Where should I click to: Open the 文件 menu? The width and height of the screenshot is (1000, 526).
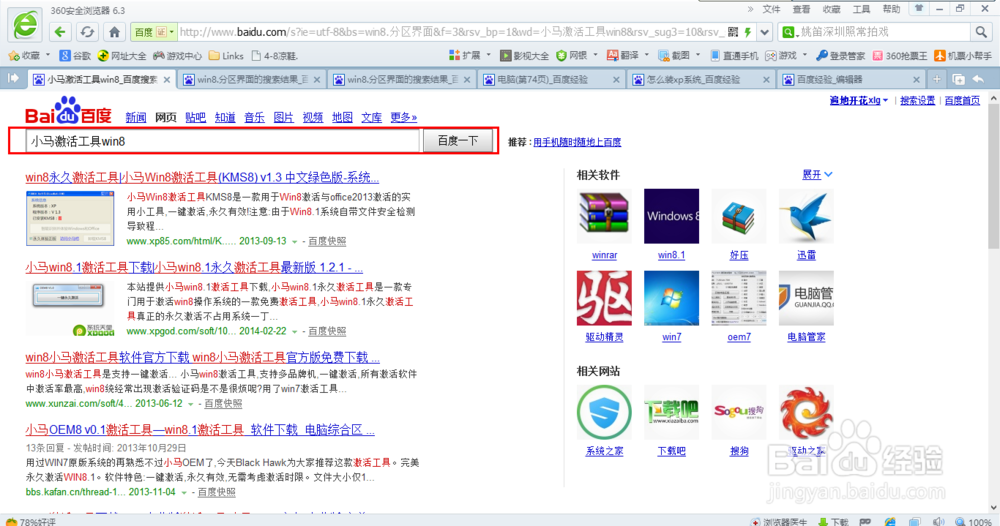tap(772, 9)
